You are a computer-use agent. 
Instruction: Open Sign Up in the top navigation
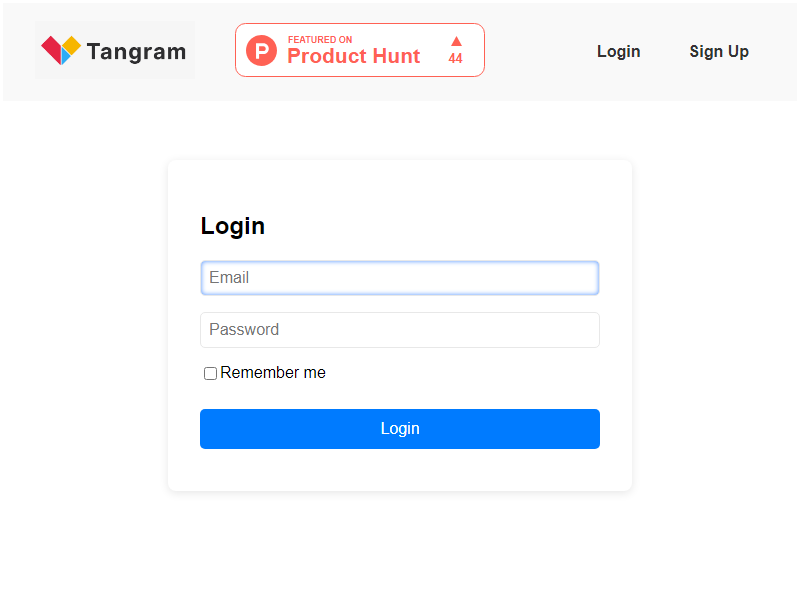click(719, 51)
